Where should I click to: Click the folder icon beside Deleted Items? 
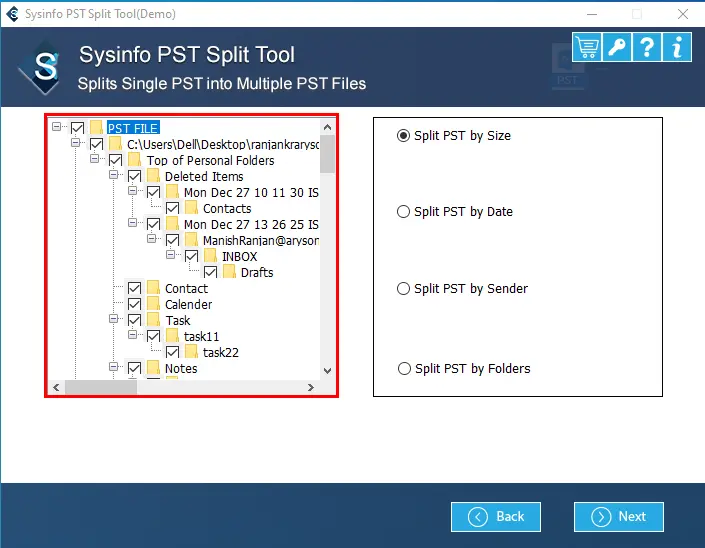pos(154,176)
